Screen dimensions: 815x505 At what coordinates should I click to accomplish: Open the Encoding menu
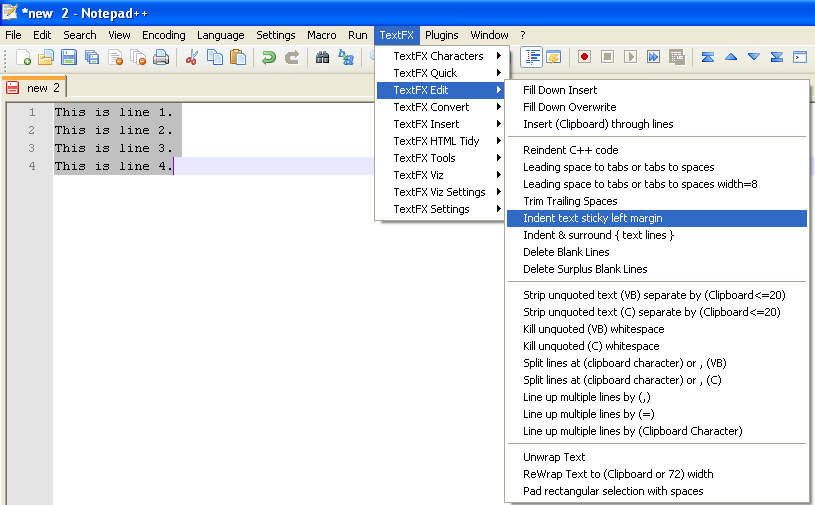pos(164,35)
